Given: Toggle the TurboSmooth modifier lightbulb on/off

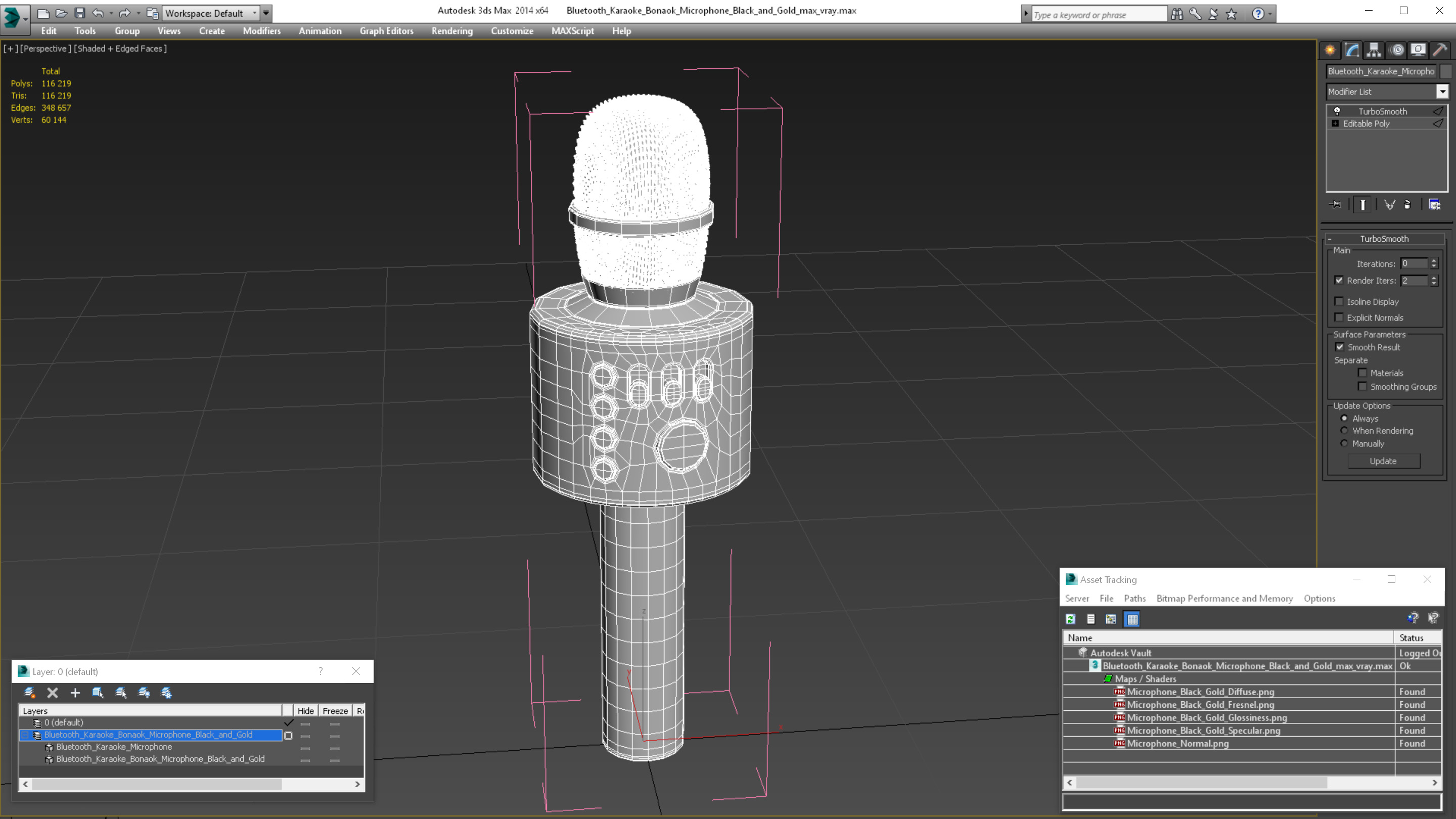Looking at the screenshot, I should click(1337, 111).
